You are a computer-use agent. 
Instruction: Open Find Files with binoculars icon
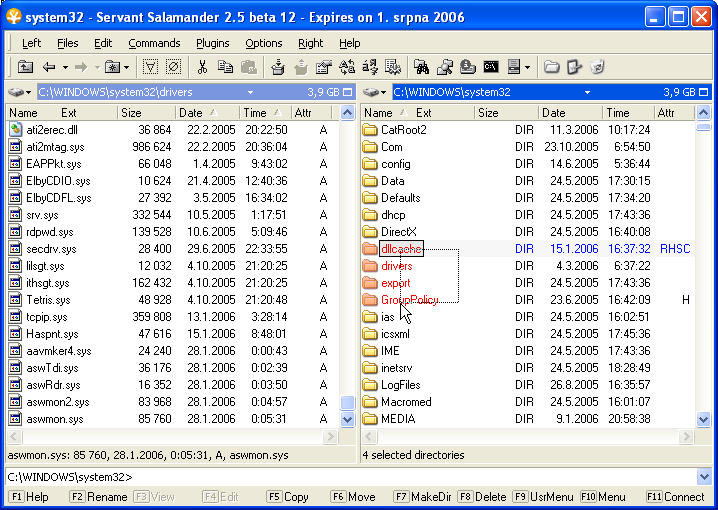point(421,67)
